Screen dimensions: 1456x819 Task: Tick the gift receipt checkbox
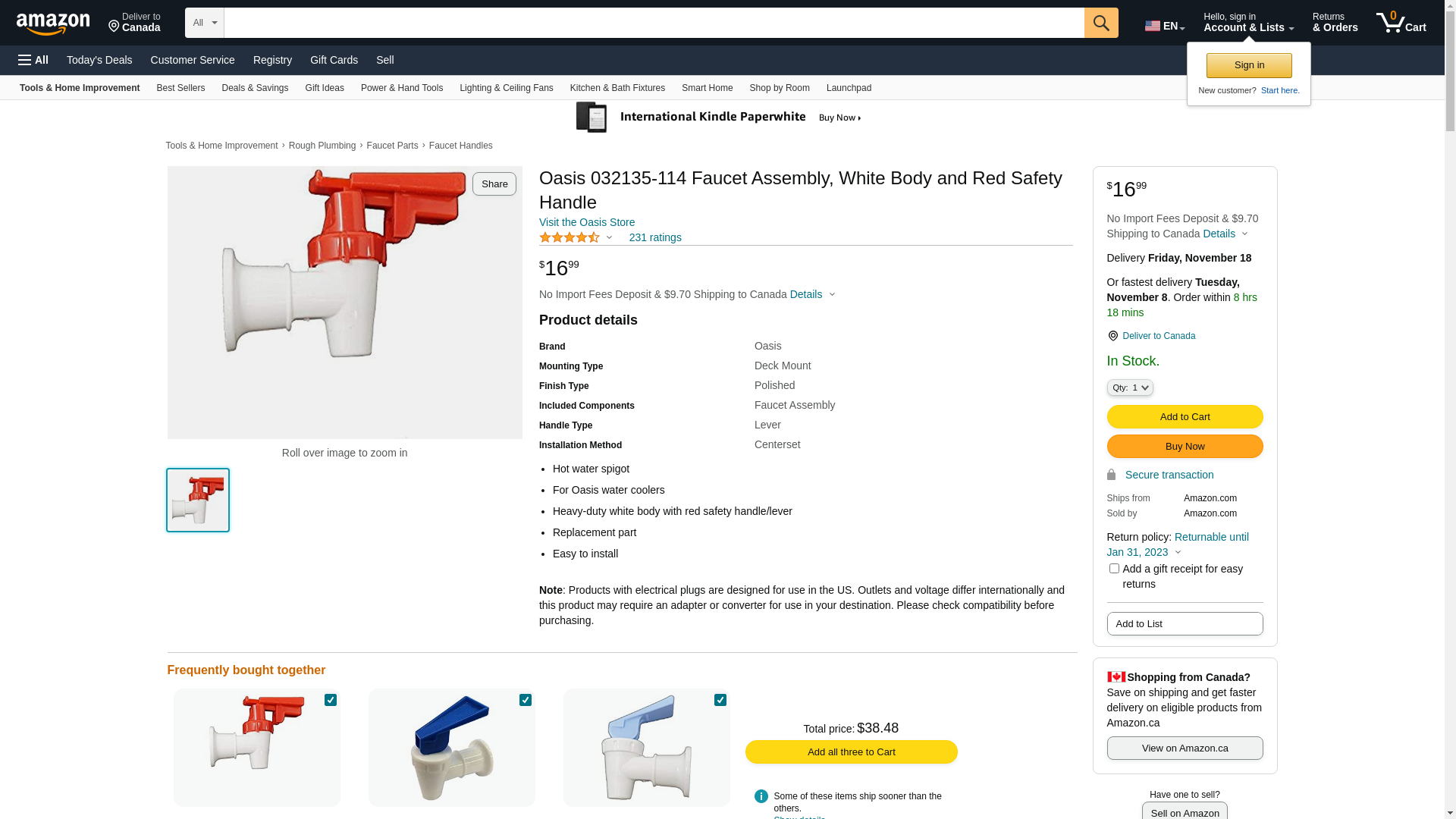[x=1114, y=569]
